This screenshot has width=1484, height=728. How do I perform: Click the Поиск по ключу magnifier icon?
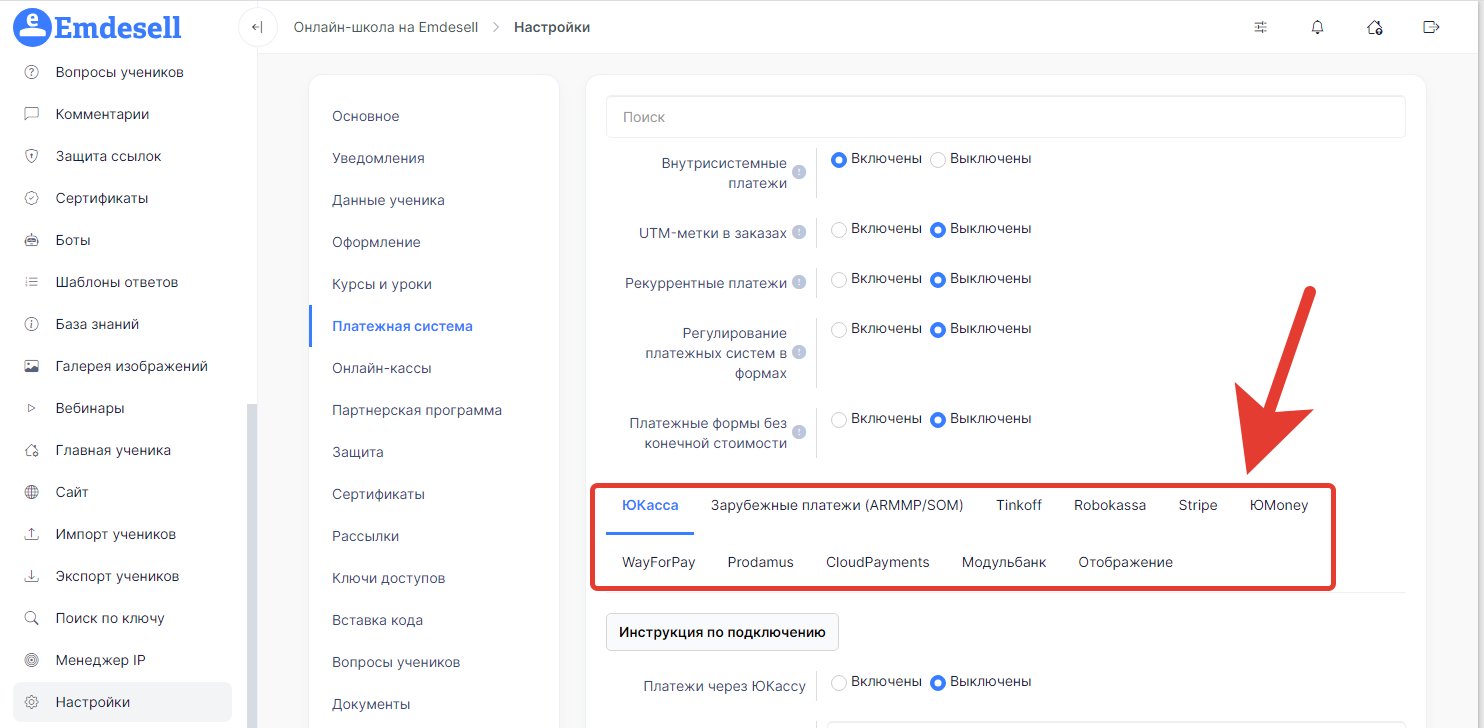[x=31, y=618]
